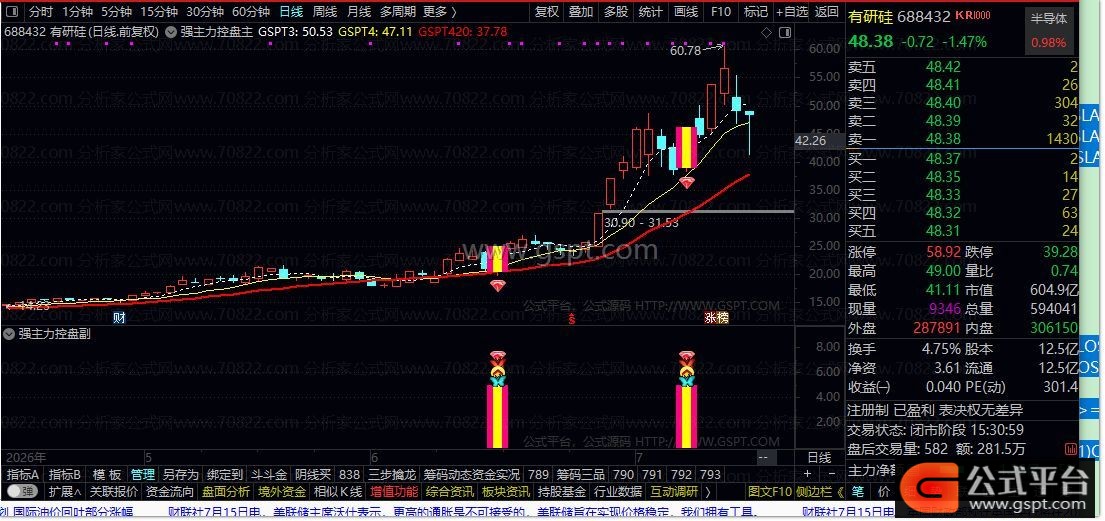Activate the 画线 drawing tool
The width and height of the screenshot is (1105, 521).
(x=686, y=11)
